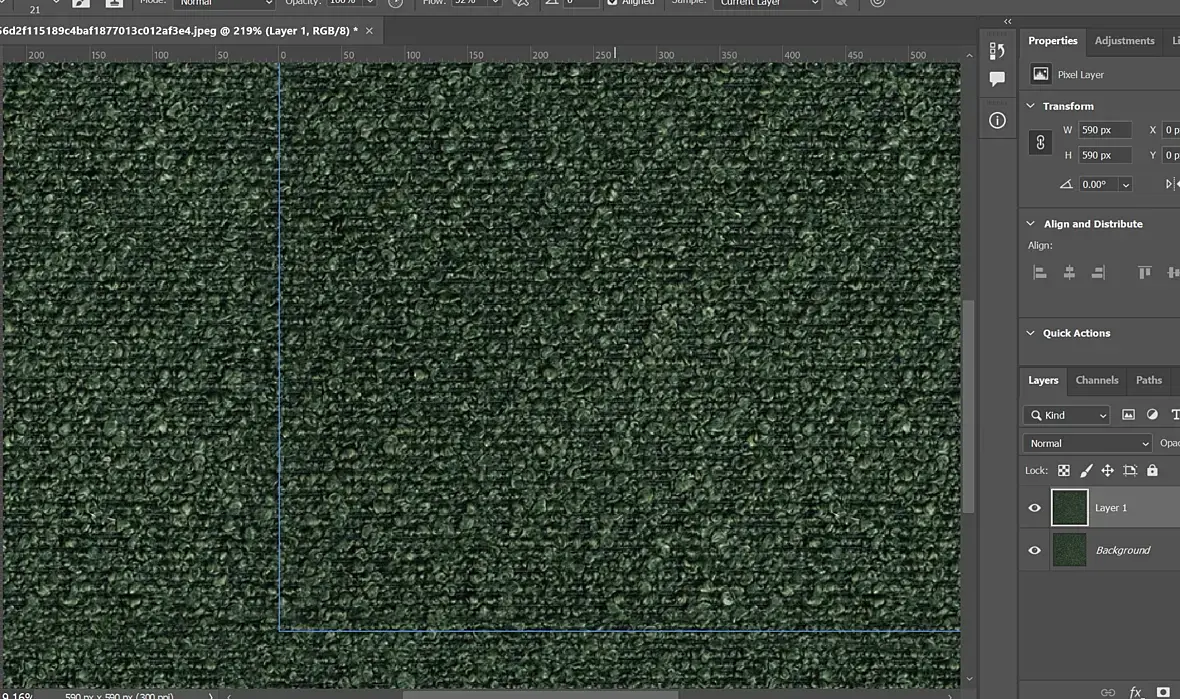This screenshot has width=1180, height=699.
Task: Close the jpeg document tab
Action: pyautogui.click(x=369, y=31)
